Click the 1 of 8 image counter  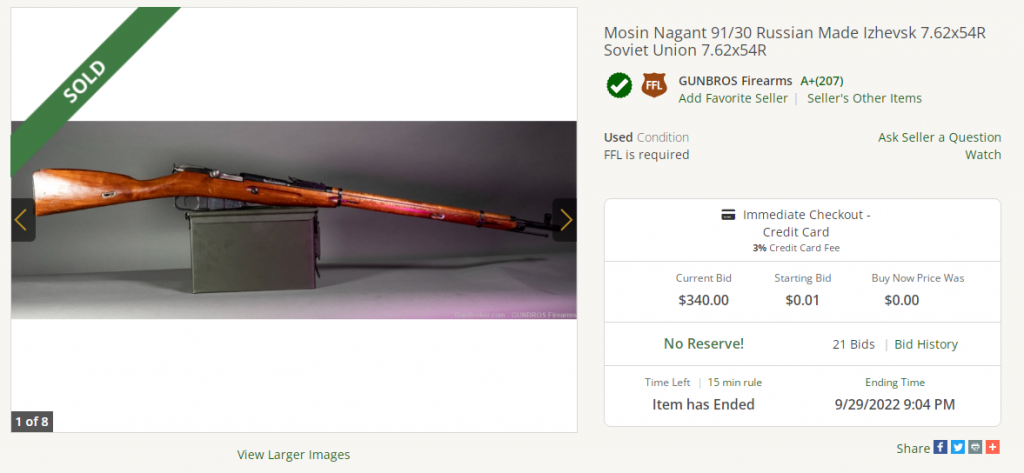pyautogui.click(x=32, y=422)
